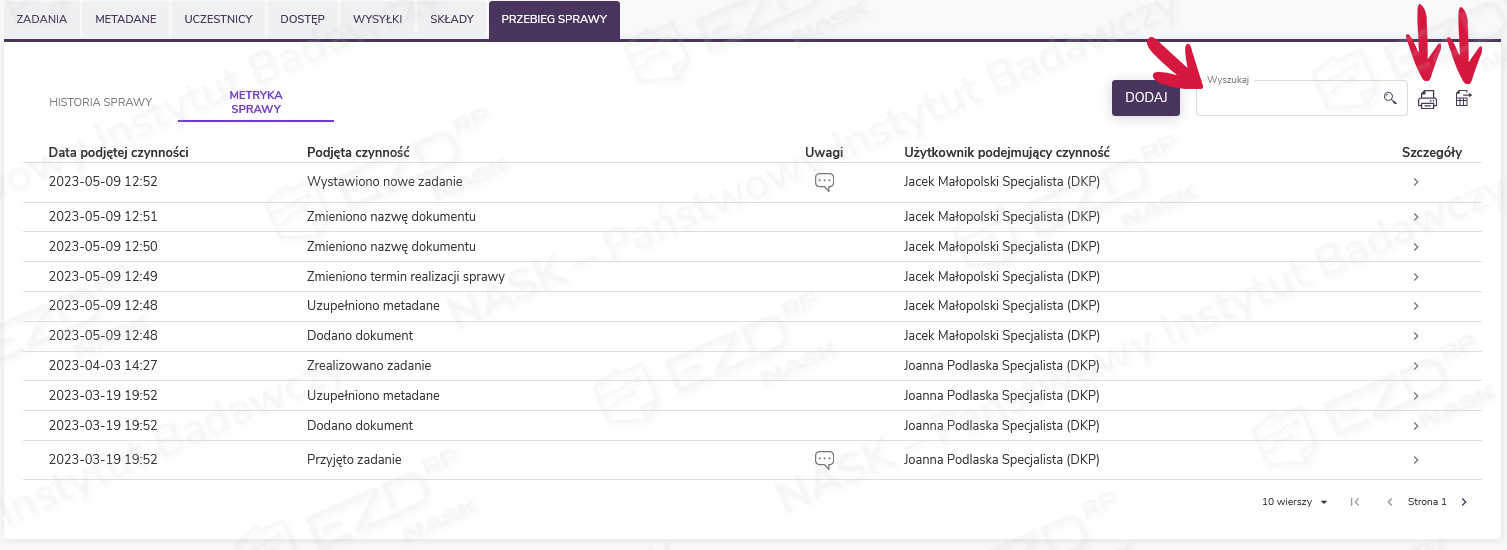
Task: Select the HISTORIA SPRAWY sub-tab
Action: 100,102
